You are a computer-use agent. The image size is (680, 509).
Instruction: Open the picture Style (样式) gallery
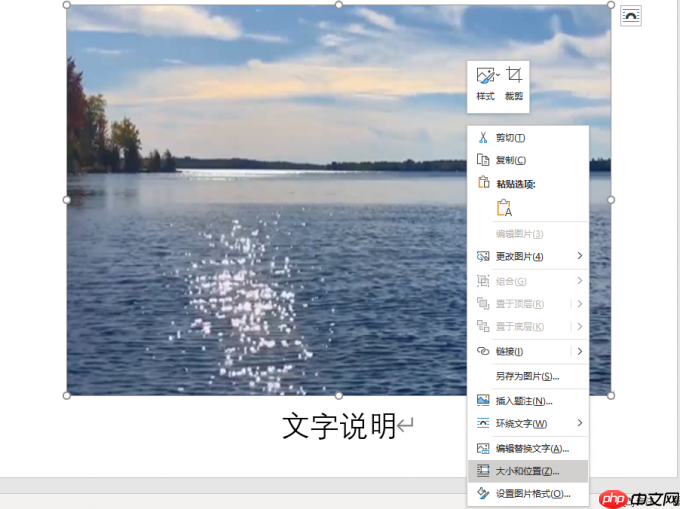pos(486,84)
